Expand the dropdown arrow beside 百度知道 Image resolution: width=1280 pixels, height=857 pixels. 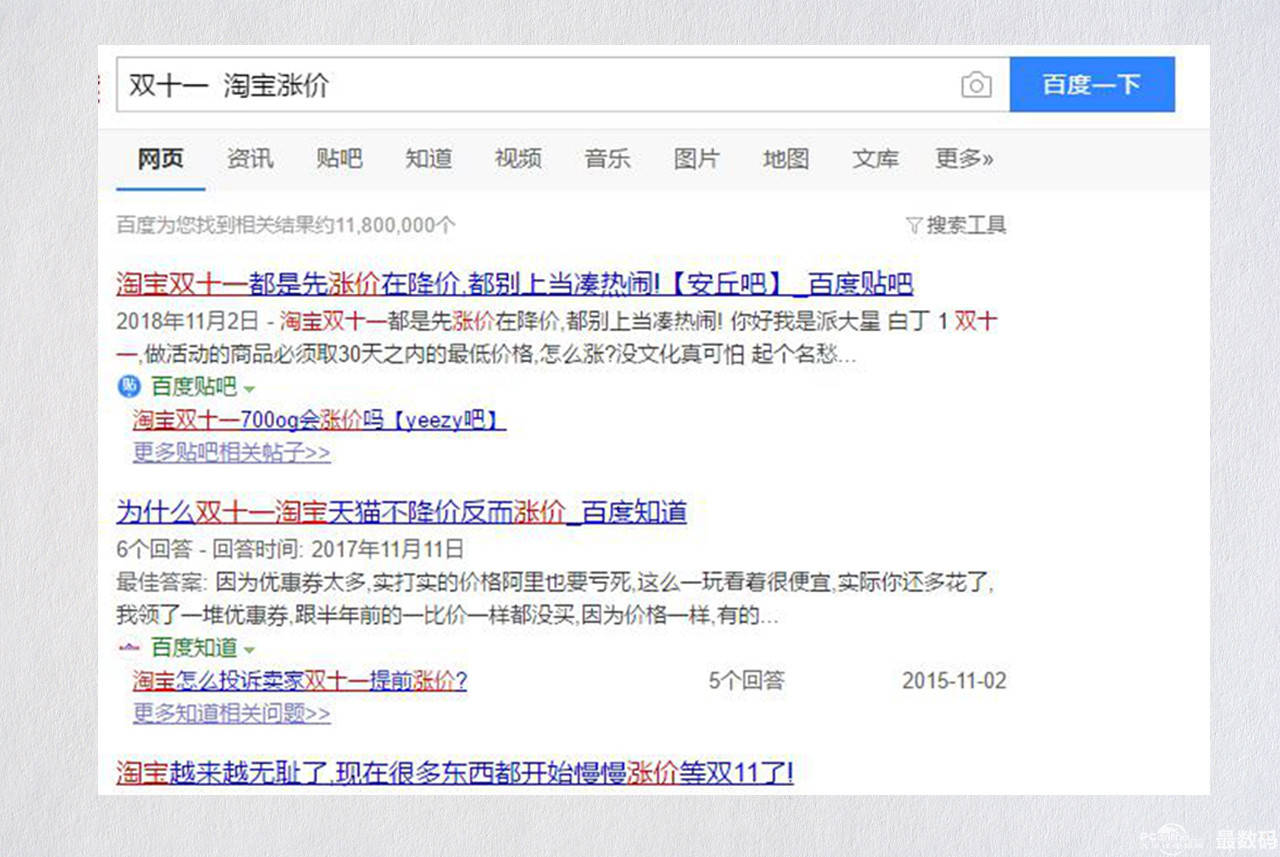point(249,649)
